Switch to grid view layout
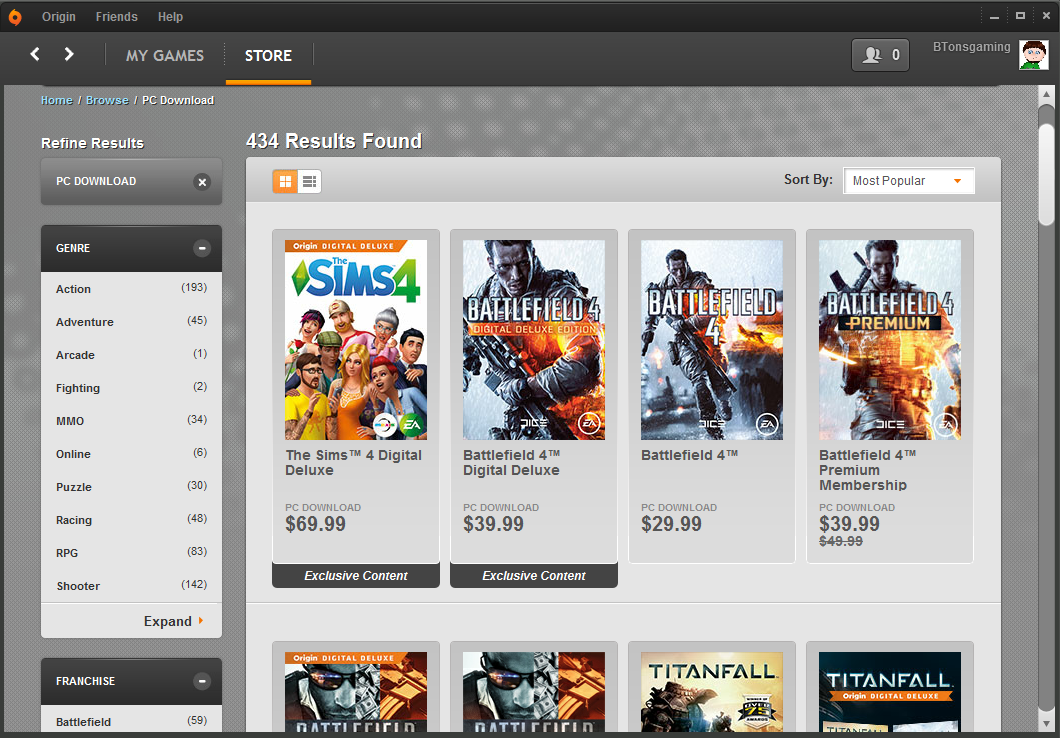The image size is (1060, 738). pos(285,181)
